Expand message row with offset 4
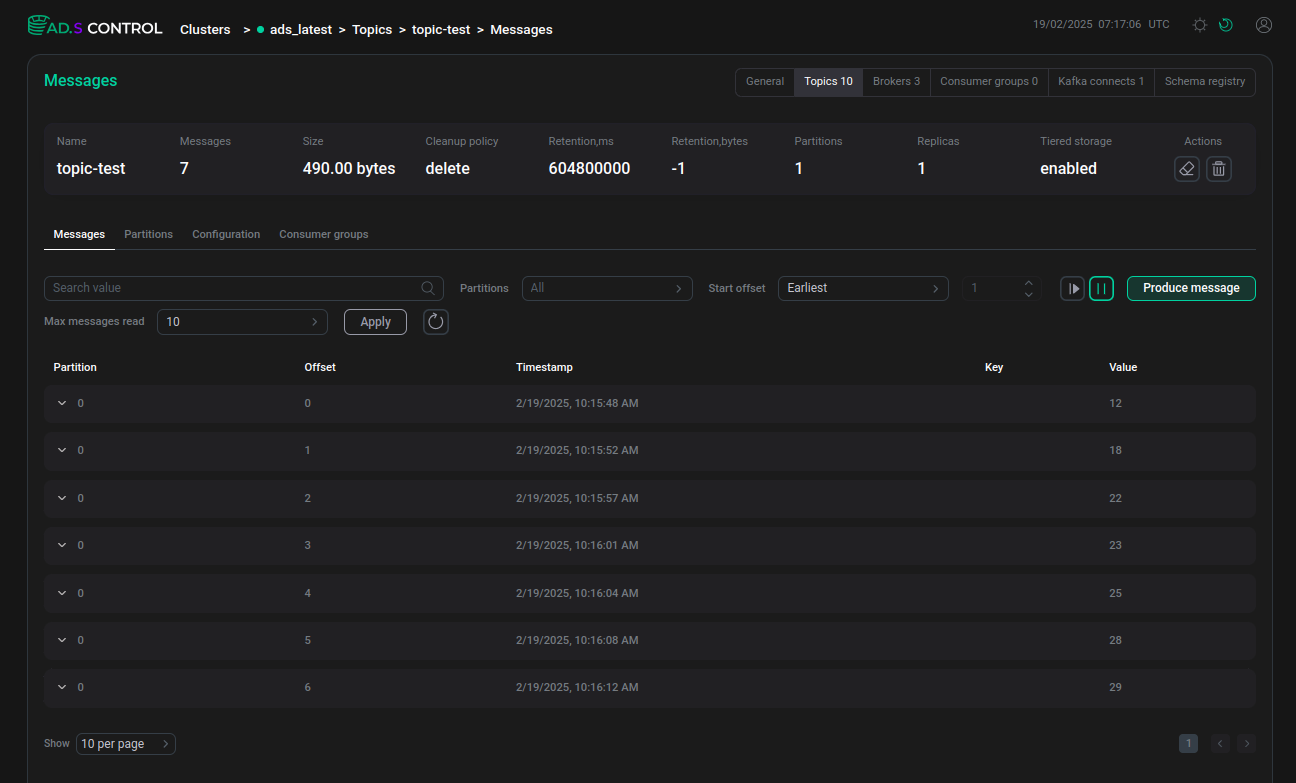The width and height of the screenshot is (1296, 783). pyautogui.click(x=62, y=593)
